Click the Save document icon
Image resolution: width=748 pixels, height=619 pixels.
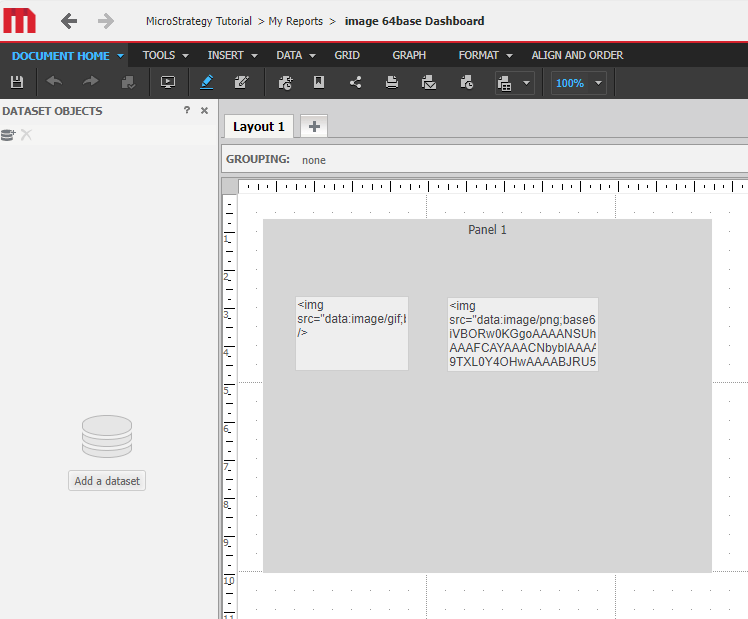tap(17, 83)
